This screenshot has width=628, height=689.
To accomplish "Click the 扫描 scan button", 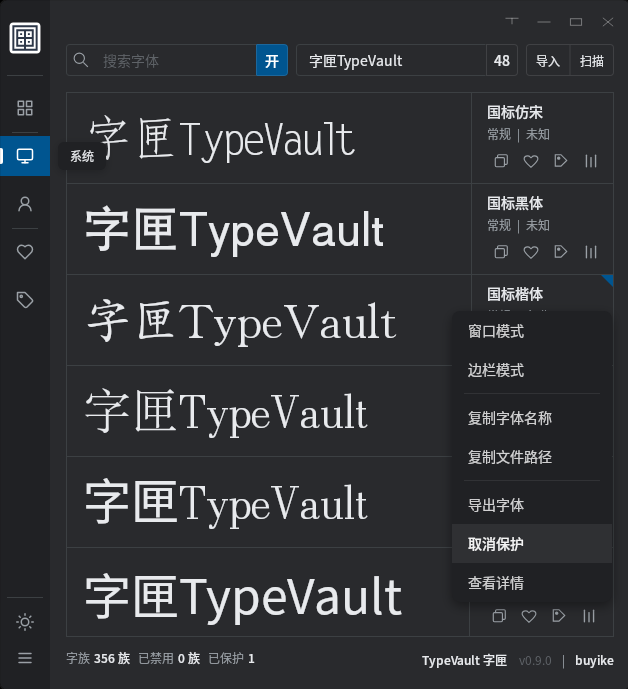I will [x=592, y=60].
